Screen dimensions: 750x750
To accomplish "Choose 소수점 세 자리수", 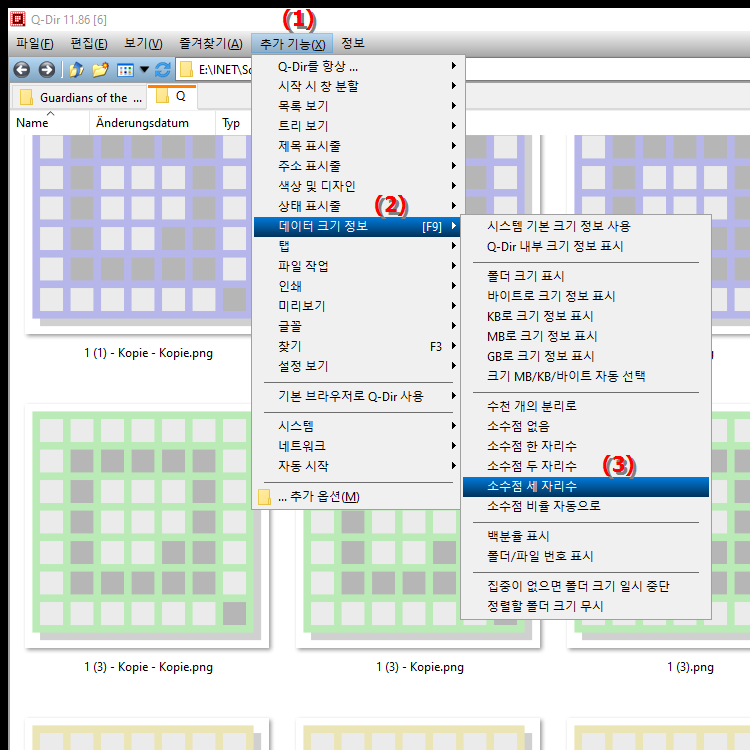I will pos(586,486).
